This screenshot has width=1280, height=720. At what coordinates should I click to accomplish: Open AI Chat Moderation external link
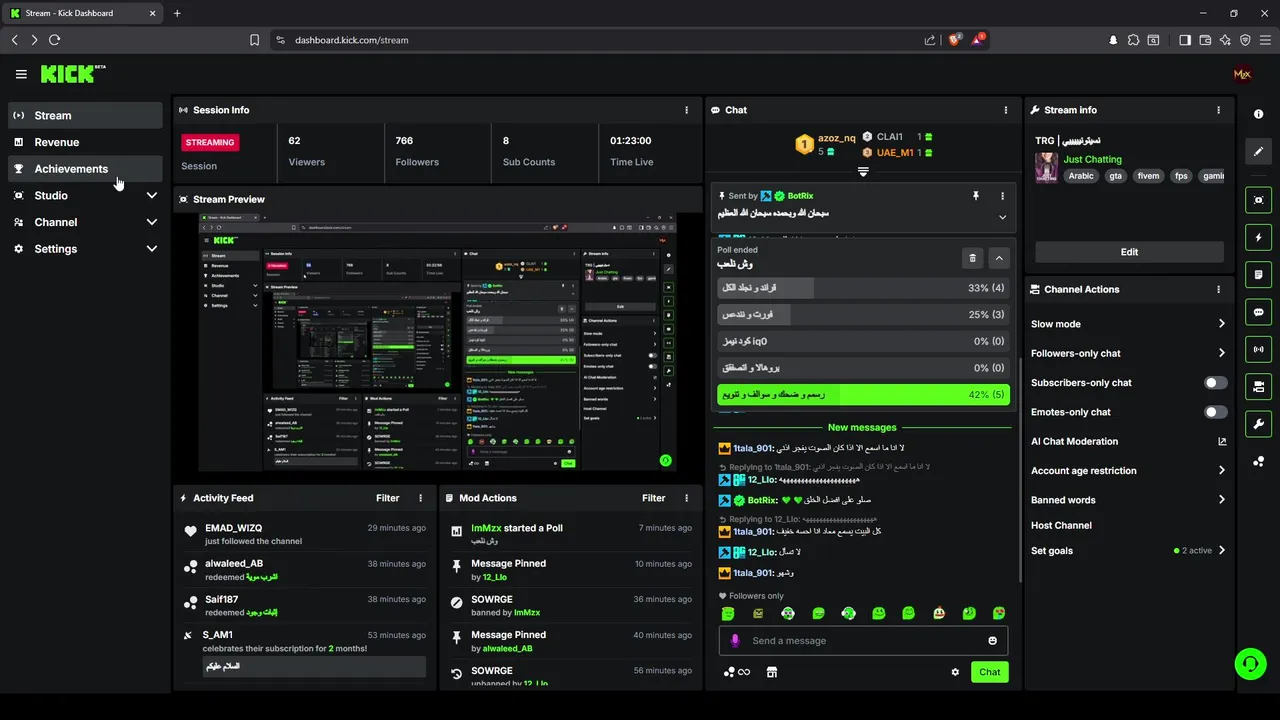[x=1221, y=441]
